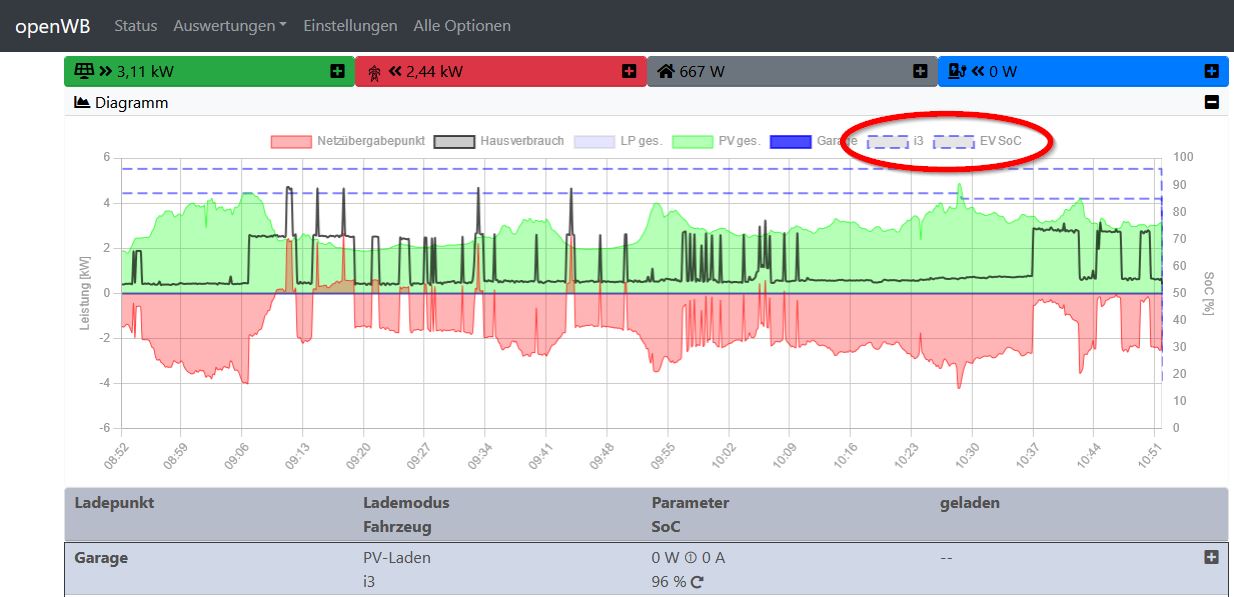Open the openWB home brand link
The height and width of the screenshot is (597, 1234).
(52, 26)
